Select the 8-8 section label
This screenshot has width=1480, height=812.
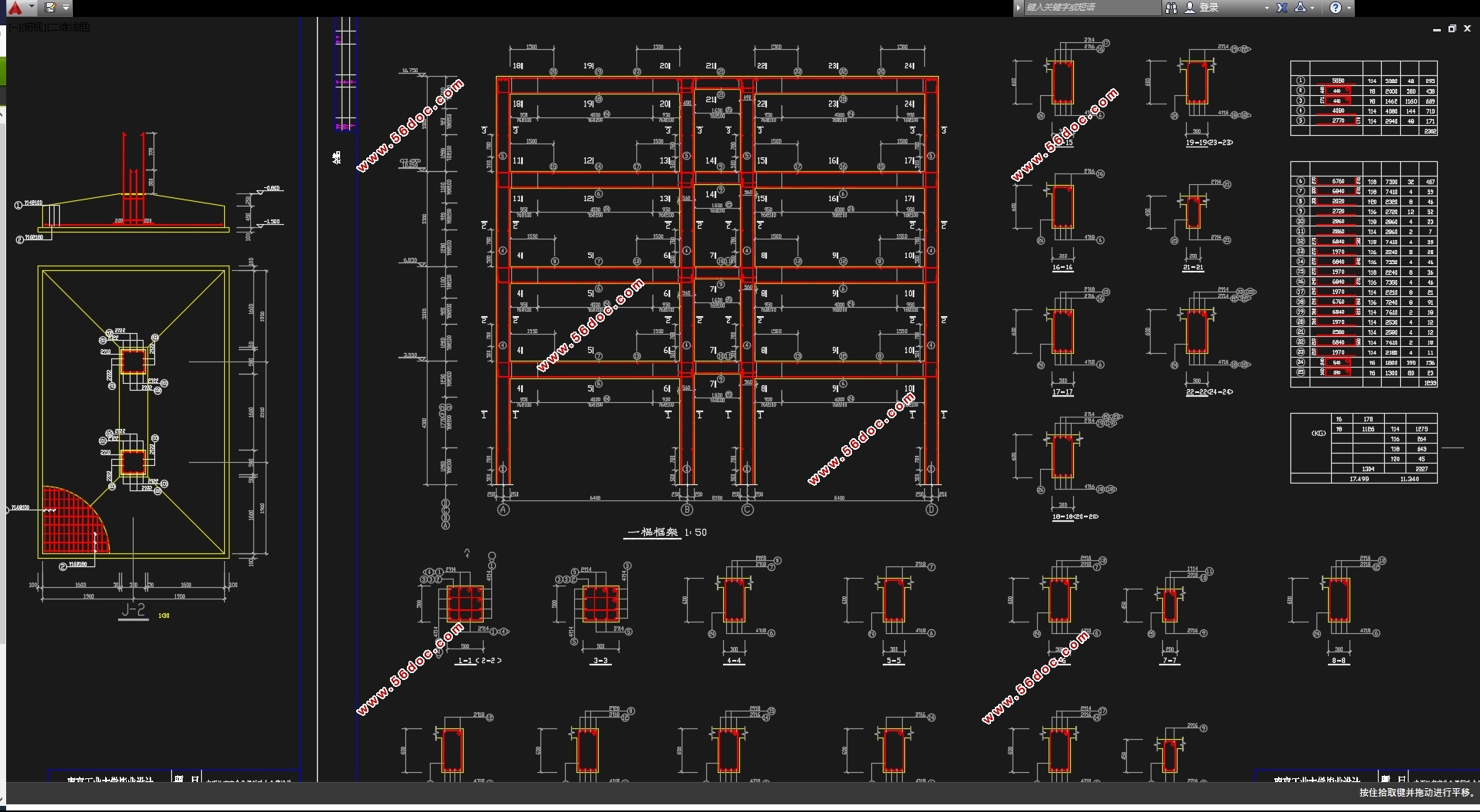point(1339,660)
